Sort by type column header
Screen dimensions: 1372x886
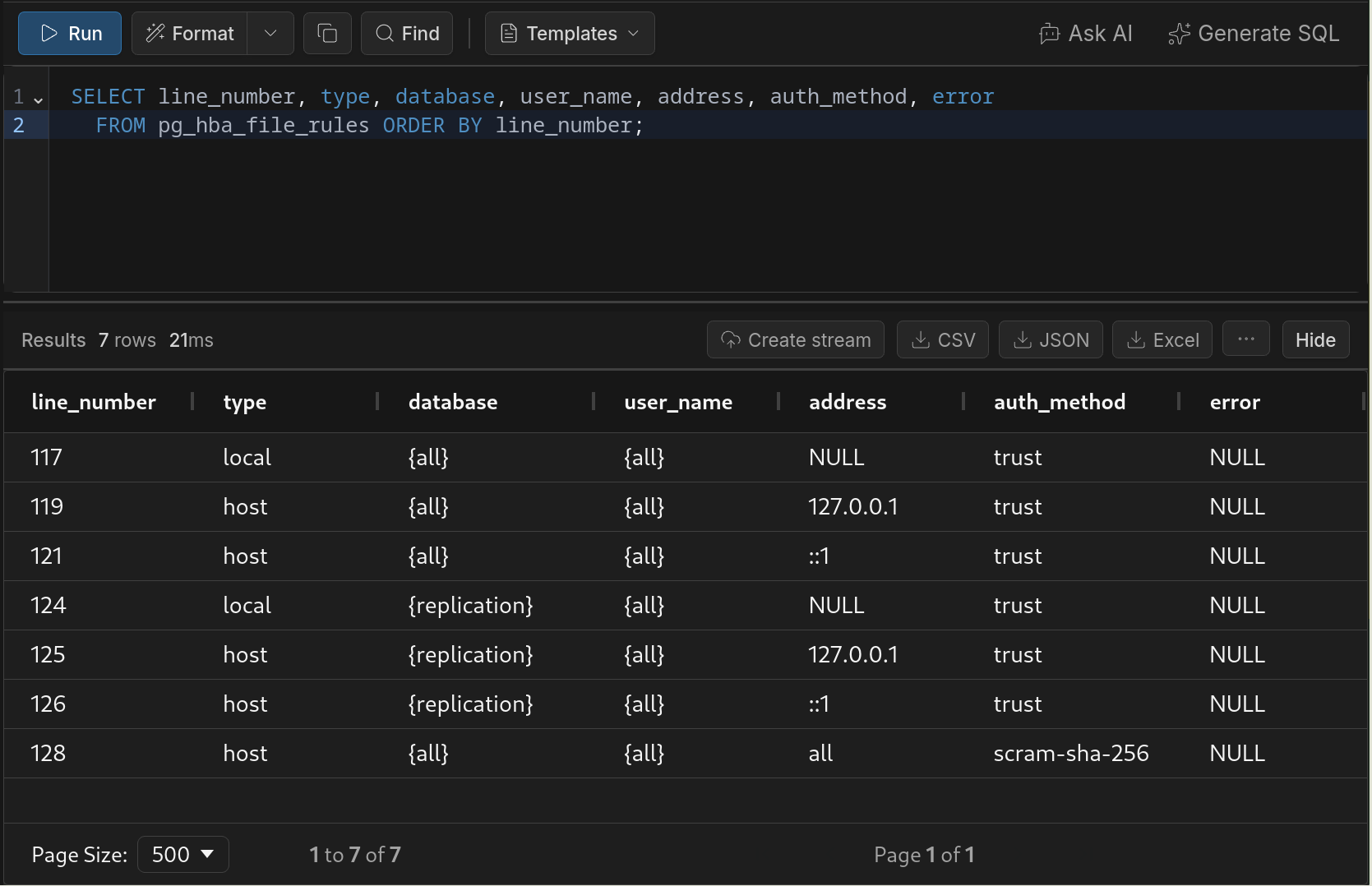pos(245,402)
